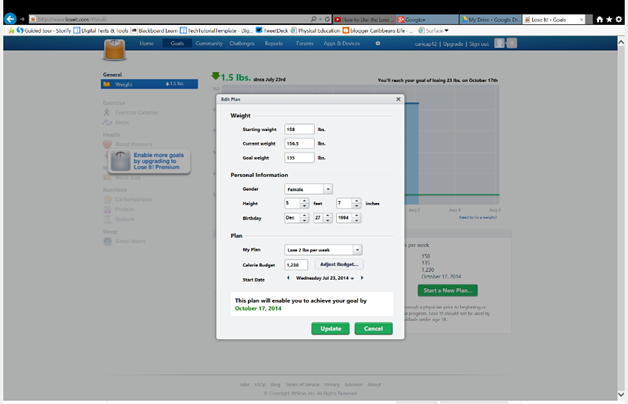
Task: Click the height feet stepper
Action: (304, 203)
